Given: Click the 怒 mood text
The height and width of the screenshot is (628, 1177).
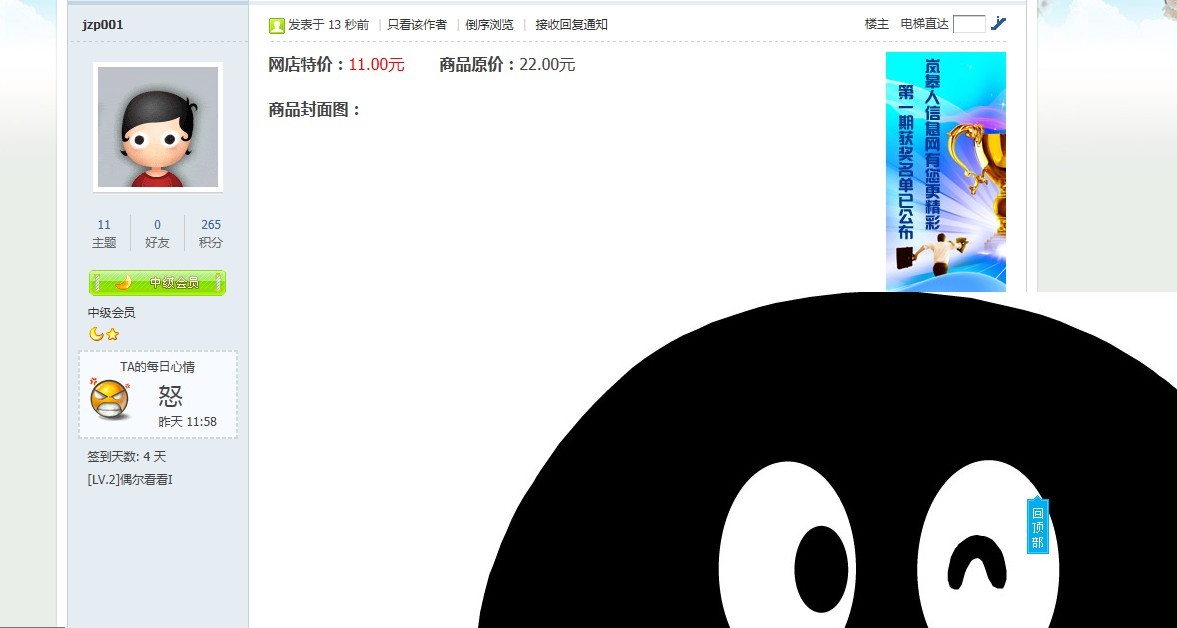Looking at the screenshot, I should coord(171,395).
